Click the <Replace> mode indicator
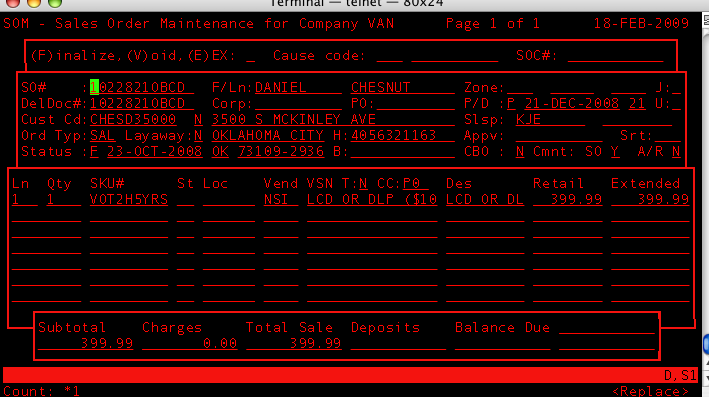 coord(650,391)
